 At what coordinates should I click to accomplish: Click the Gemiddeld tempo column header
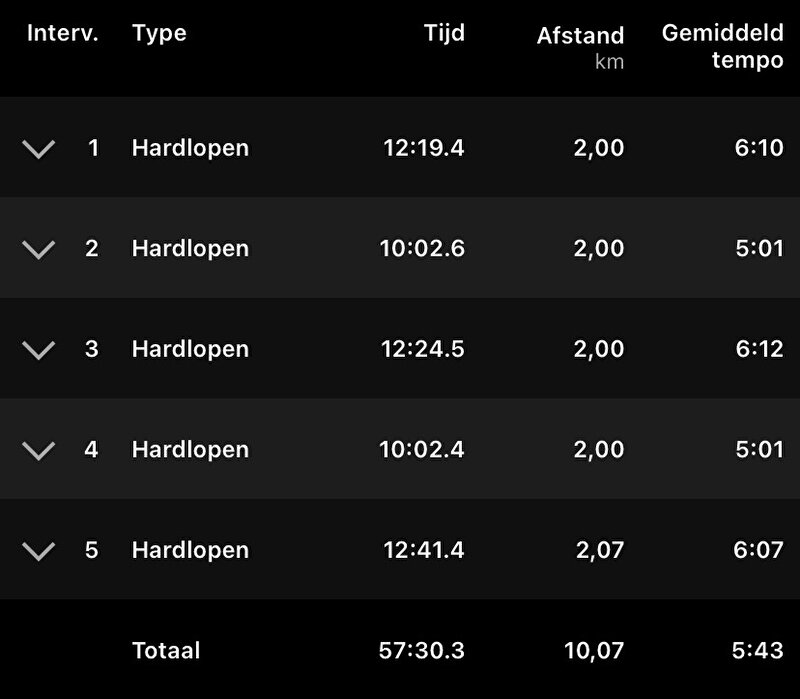[722, 46]
